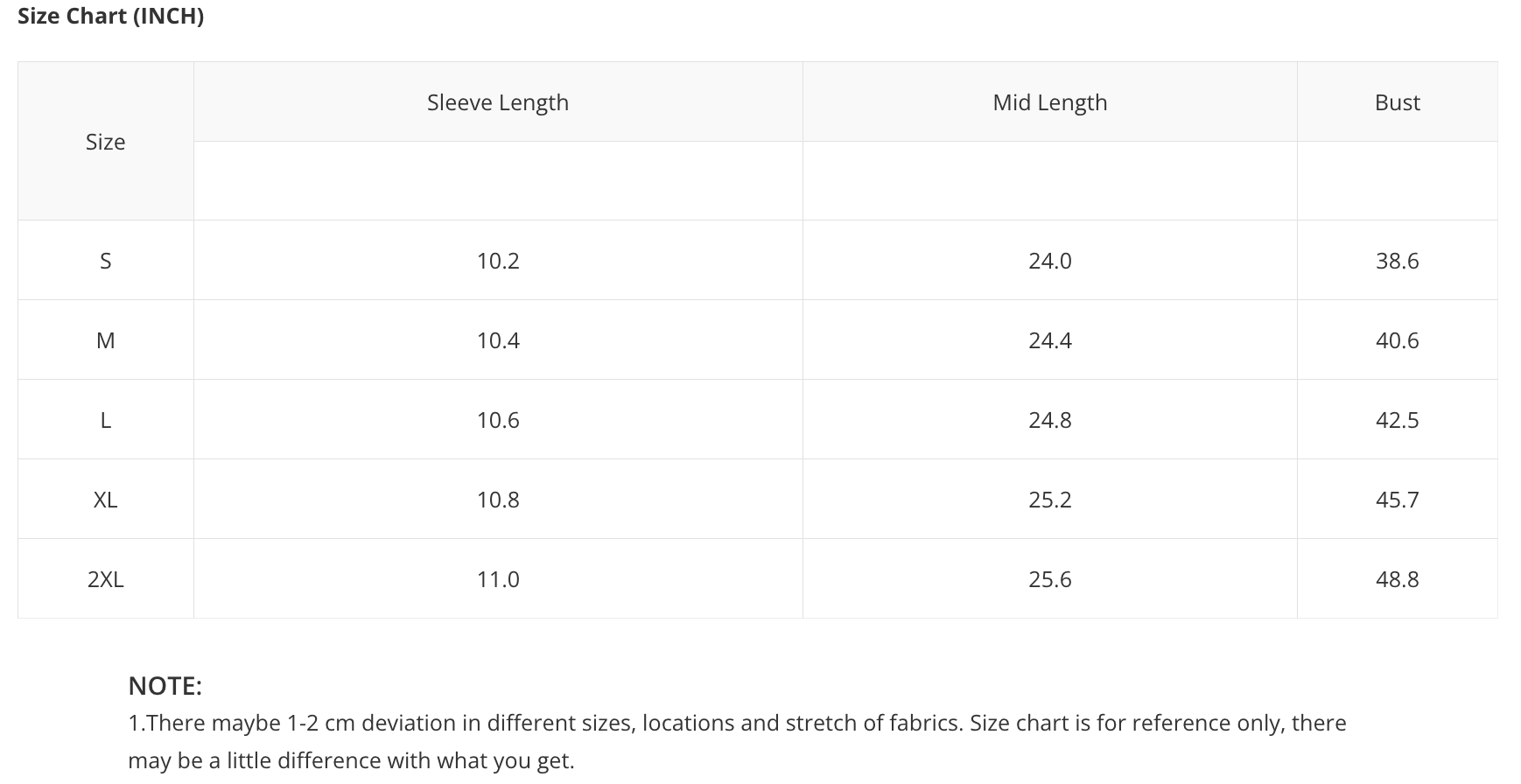
Task: Select the M size row label
Action: click(105, 340)
